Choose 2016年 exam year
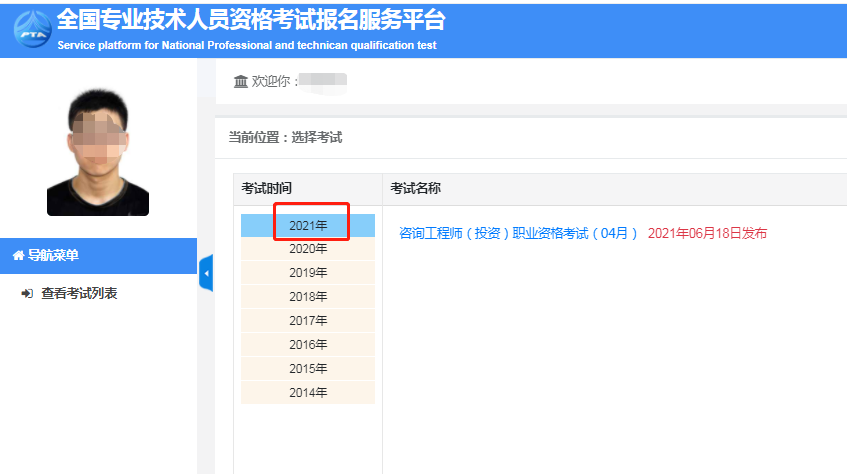Screen dimensions: 847x474 point(308,345)
